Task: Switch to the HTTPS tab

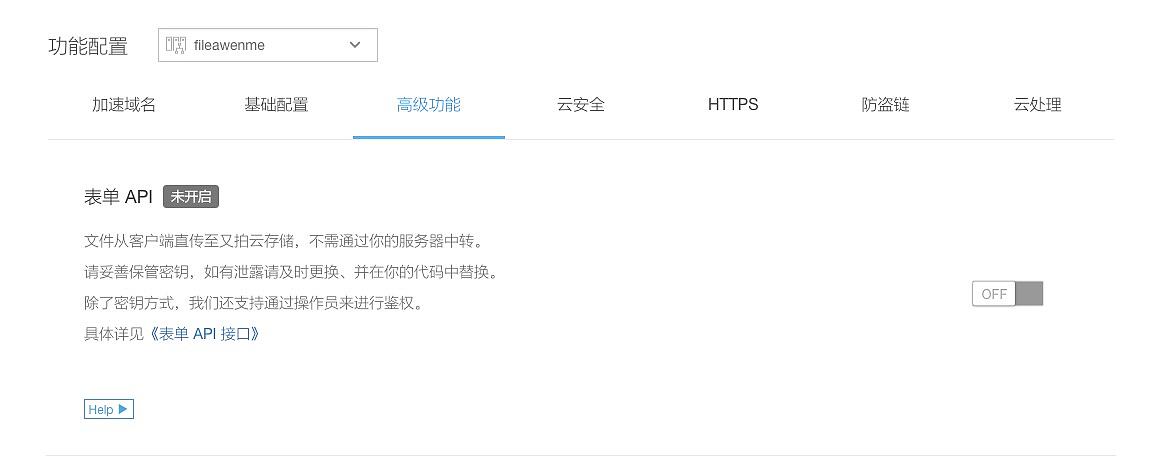Action: [x=733, y=104]
